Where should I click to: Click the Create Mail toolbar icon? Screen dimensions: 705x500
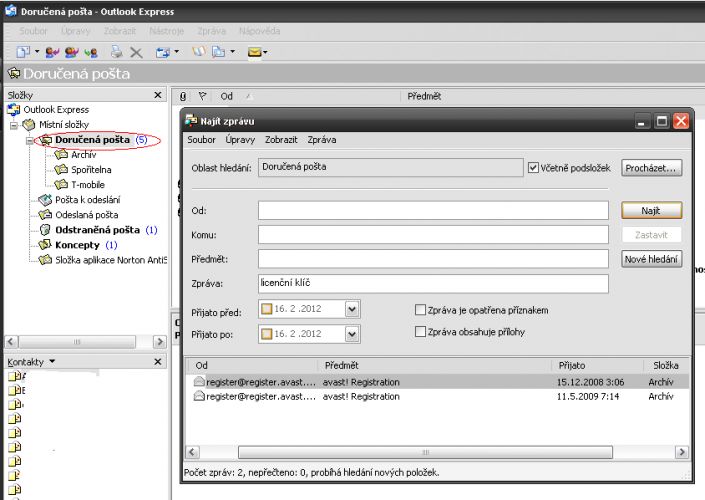click(23, 52)
